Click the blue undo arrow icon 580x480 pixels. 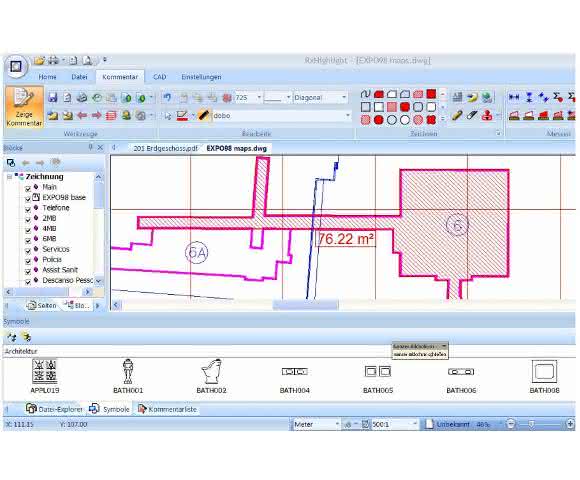[167, 97]
